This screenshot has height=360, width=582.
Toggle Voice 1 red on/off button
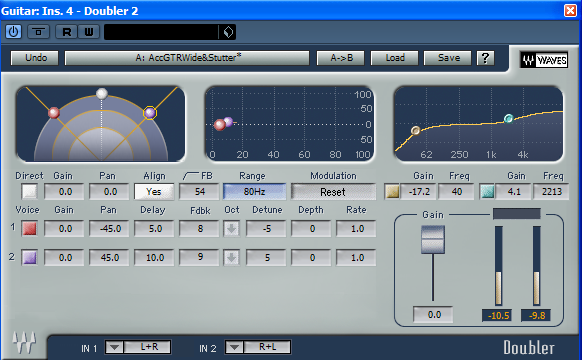pyautogui.click(x=29, y=229)
